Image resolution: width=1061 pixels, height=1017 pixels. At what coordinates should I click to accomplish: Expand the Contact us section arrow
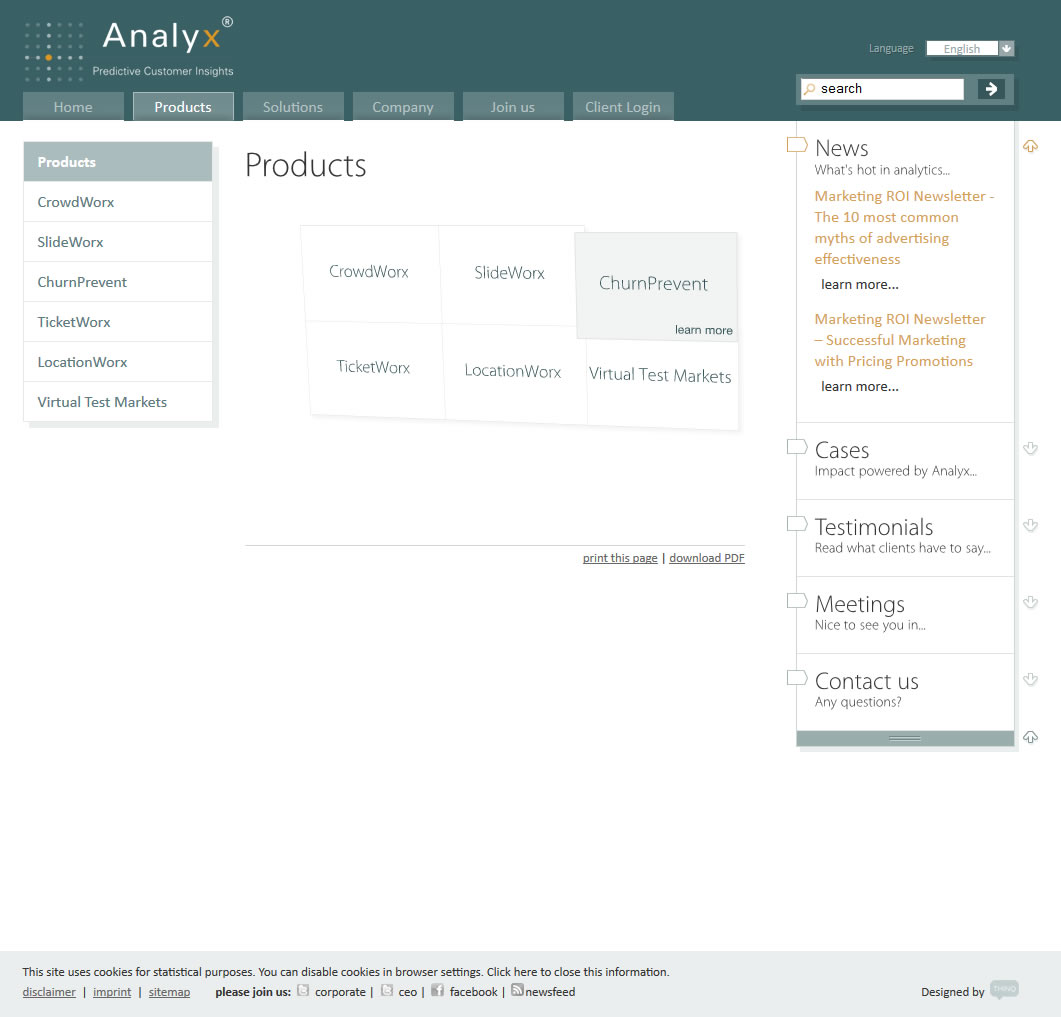(x=1030, y=680)
